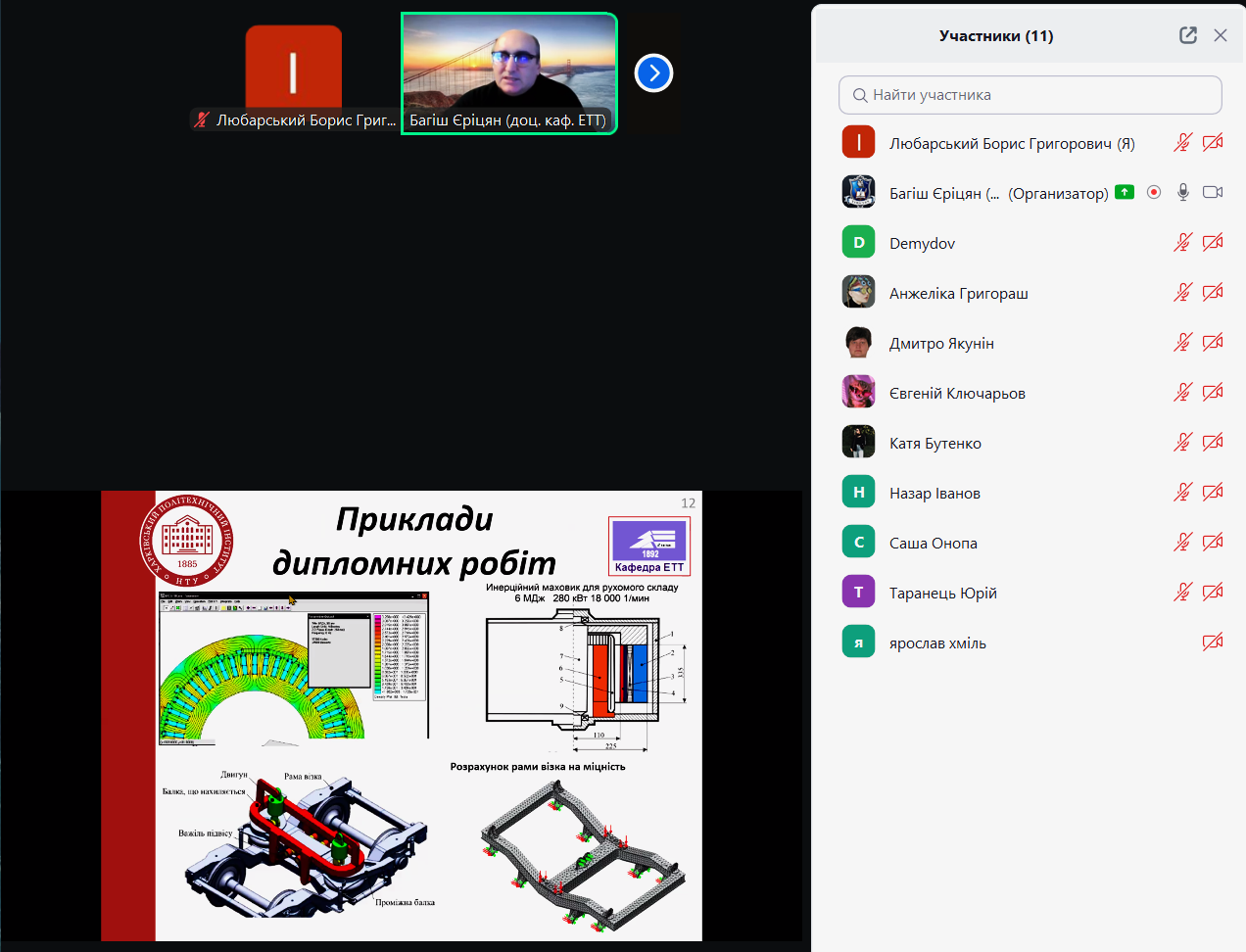The height and width of the screenshot is (952, 1246).
Task: Click muted mic icon for Таранець Юрій
Action: click(1183, 592)
